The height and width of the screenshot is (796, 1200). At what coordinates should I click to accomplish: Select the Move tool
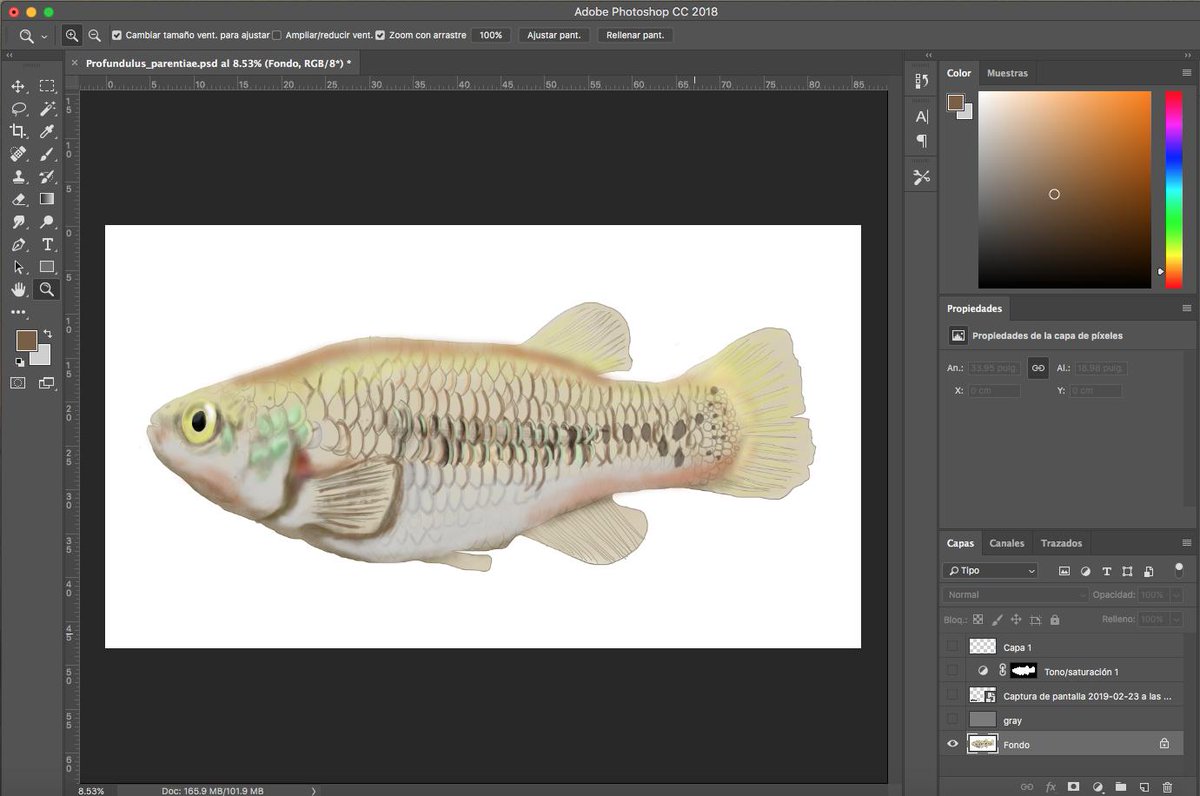pos(18,87)
